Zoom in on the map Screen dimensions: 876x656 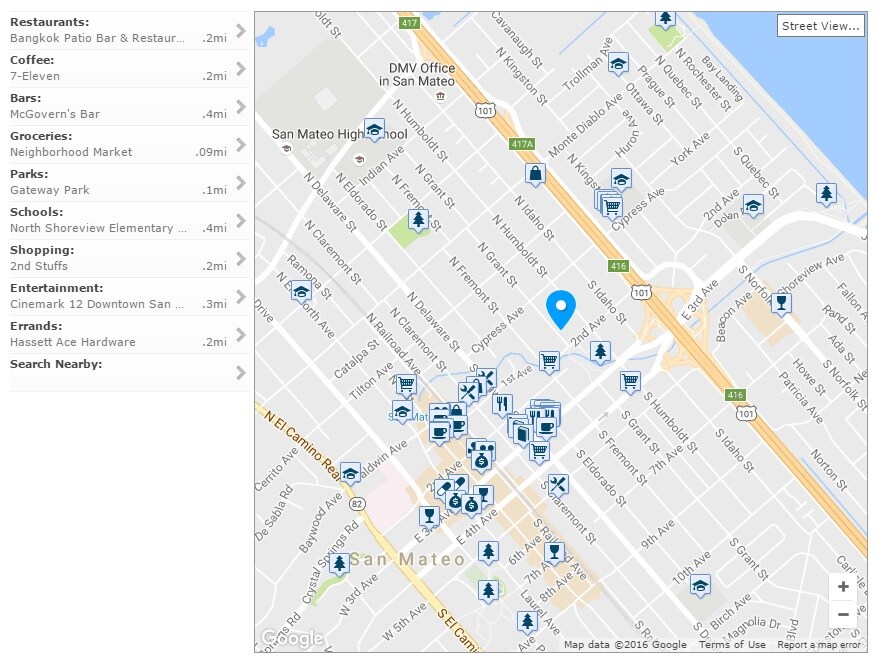[843, 587]
